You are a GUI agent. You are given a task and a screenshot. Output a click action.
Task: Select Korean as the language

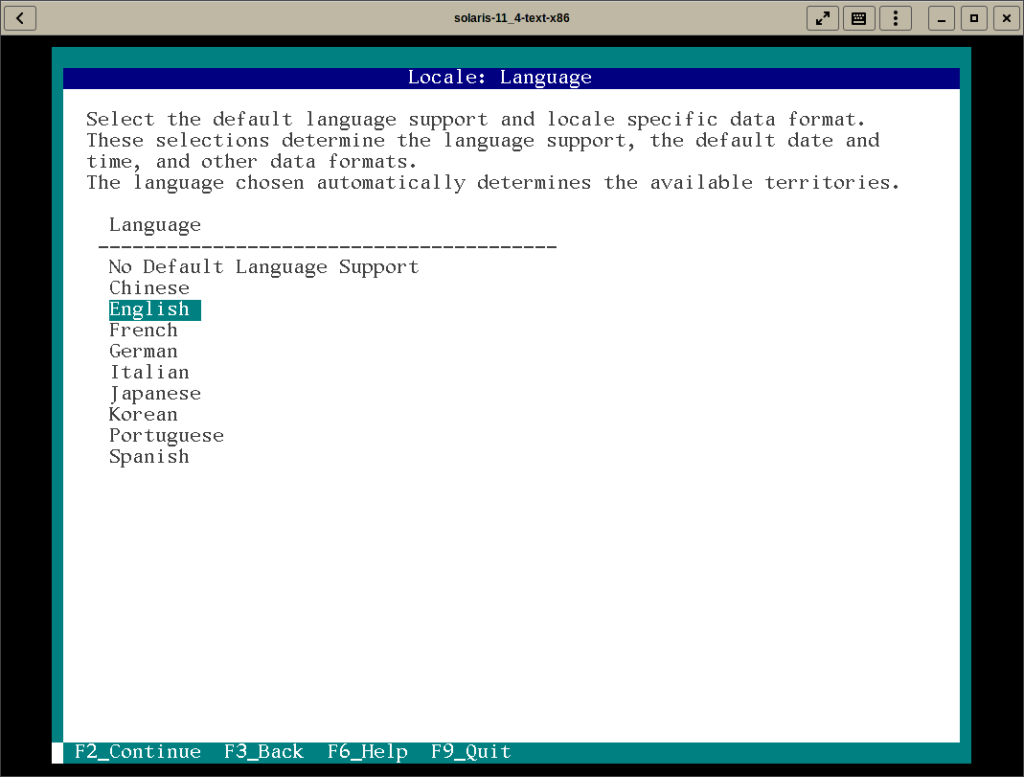coord(143,415)
